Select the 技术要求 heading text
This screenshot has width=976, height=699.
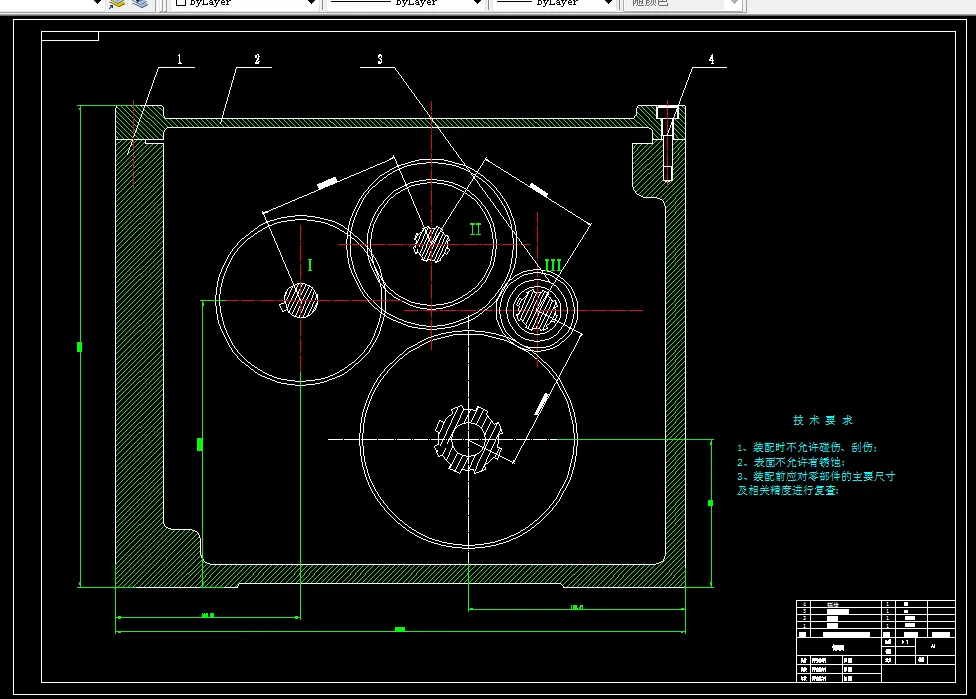822,420
